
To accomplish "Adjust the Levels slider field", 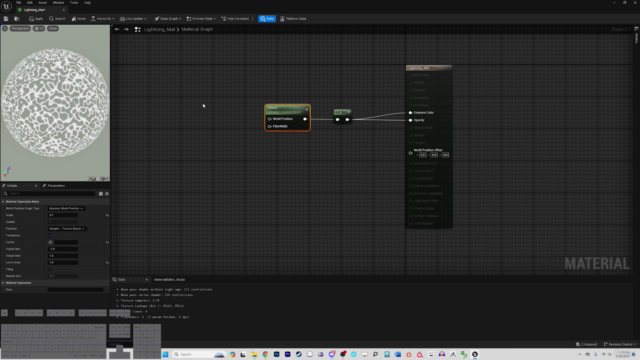I will tap(63, 242).
